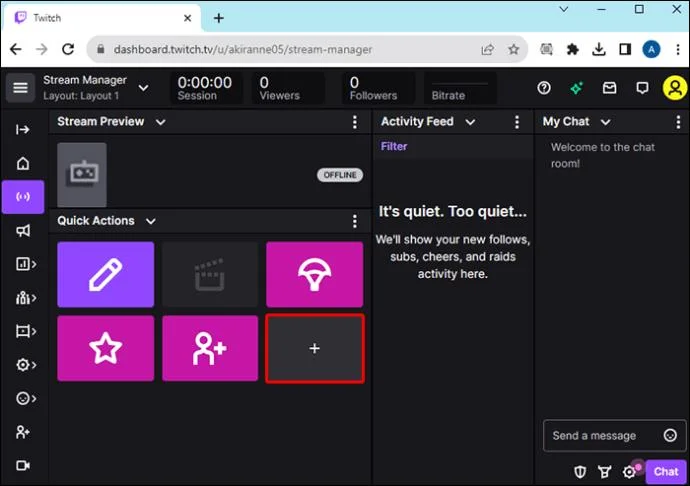Click the screenshot capture icon in the toolbar
This screenshot has width=690, height=486.
click(547, 49)
